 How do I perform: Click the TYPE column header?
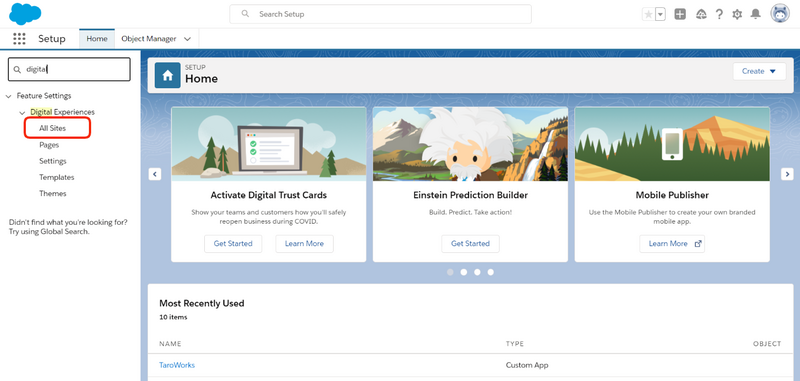coord(515,344)
